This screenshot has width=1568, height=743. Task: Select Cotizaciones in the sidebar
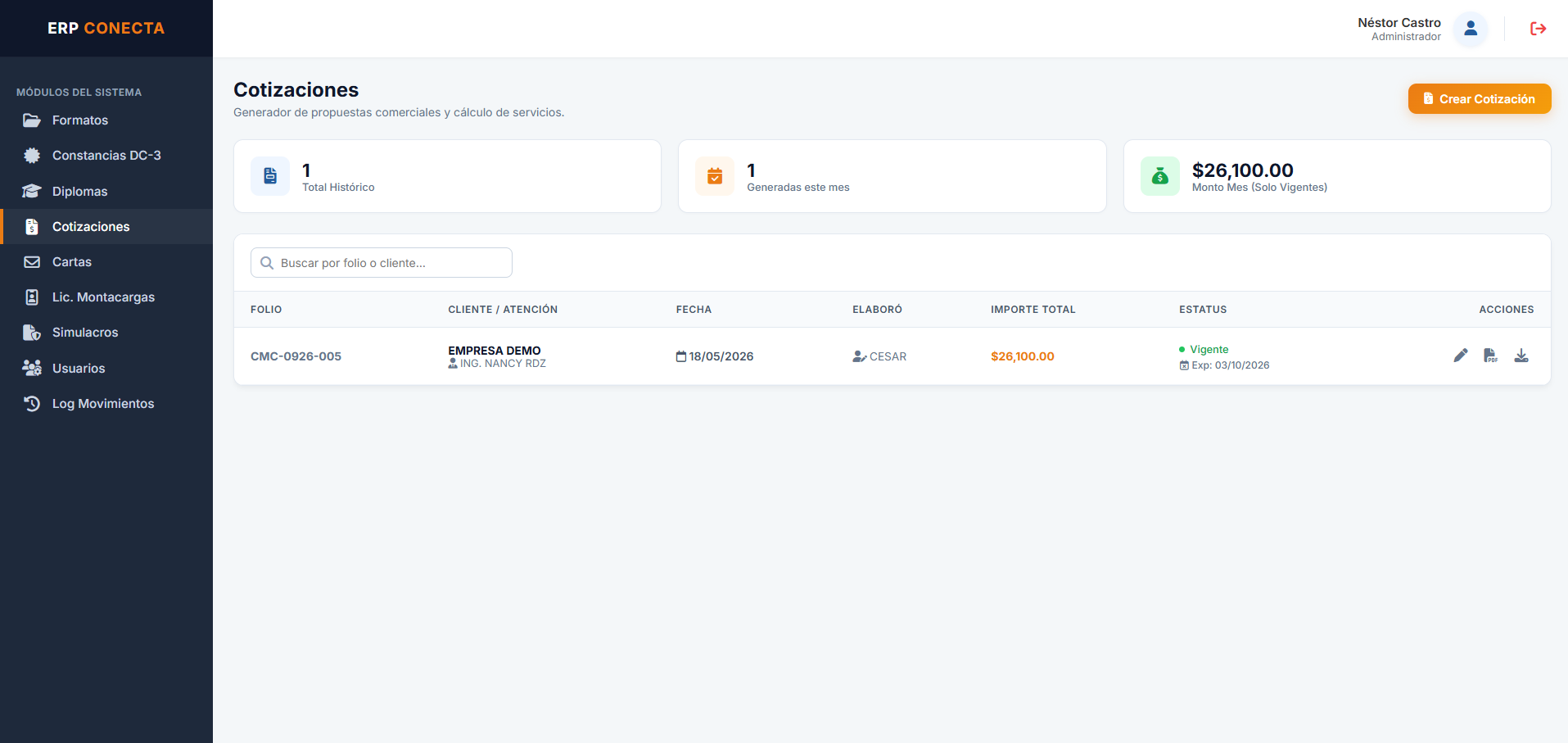[x=106, y=226]
